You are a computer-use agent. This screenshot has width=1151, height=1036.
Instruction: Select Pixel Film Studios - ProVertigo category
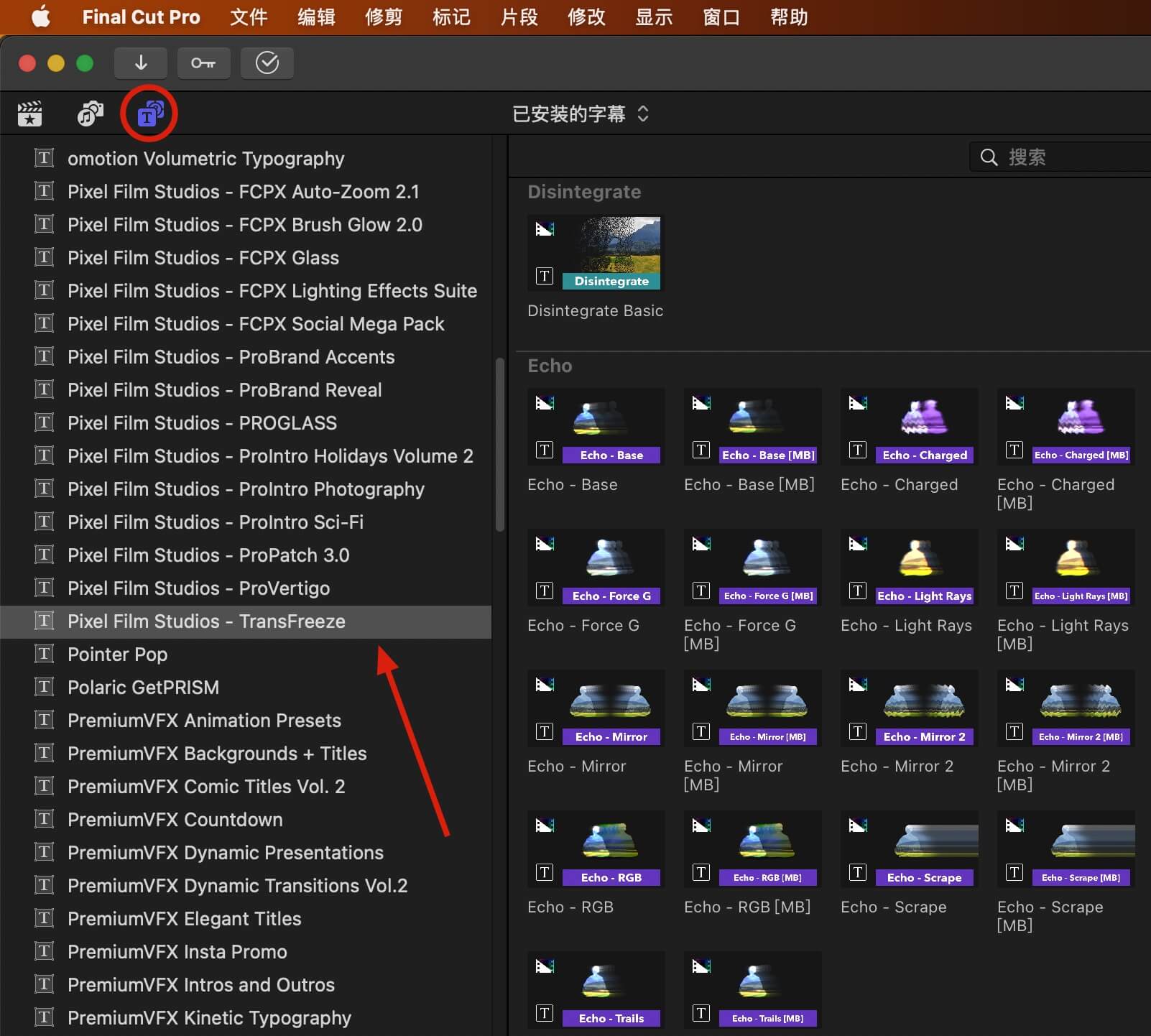[x=198, y=588]
